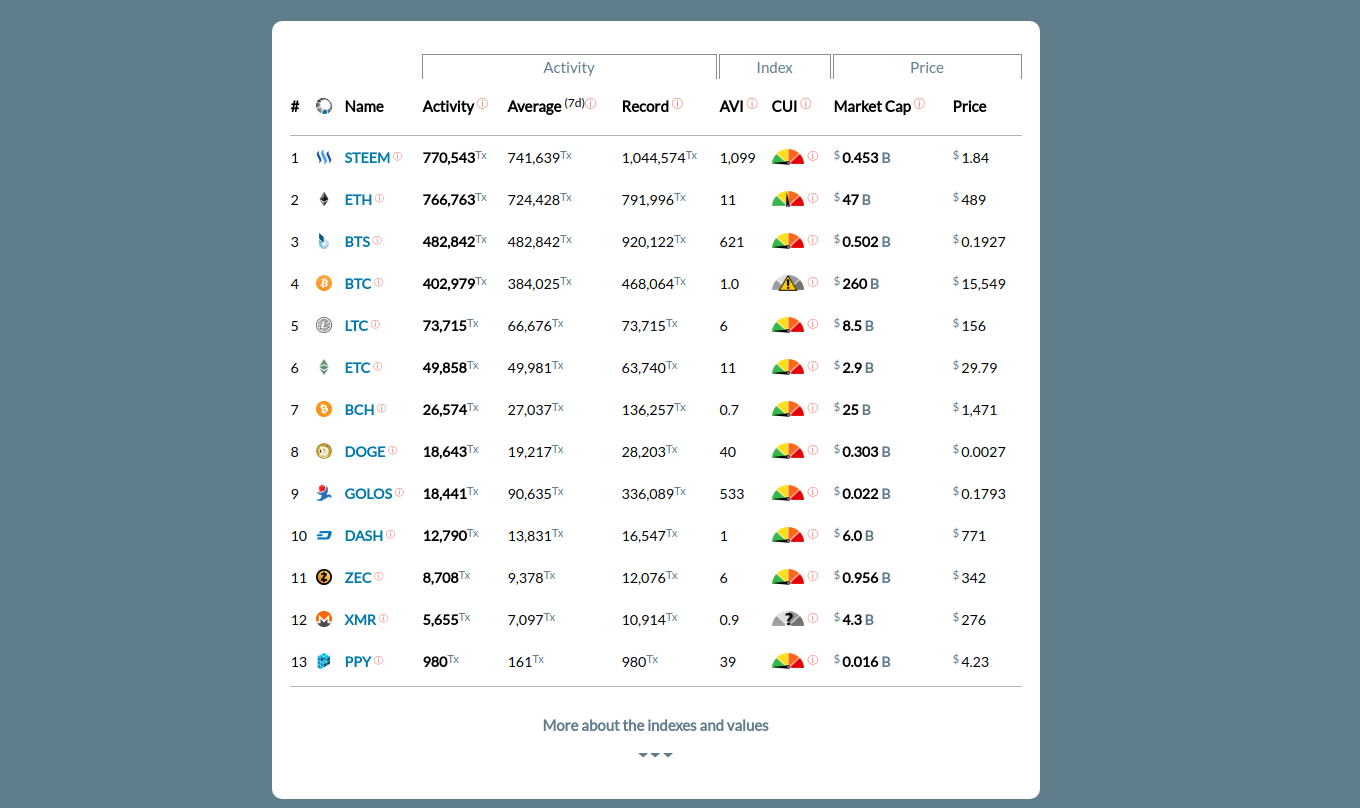Viewport: 1360px width, 808px height.
Task: Open the BTC coin link
Action: point(358,284)
